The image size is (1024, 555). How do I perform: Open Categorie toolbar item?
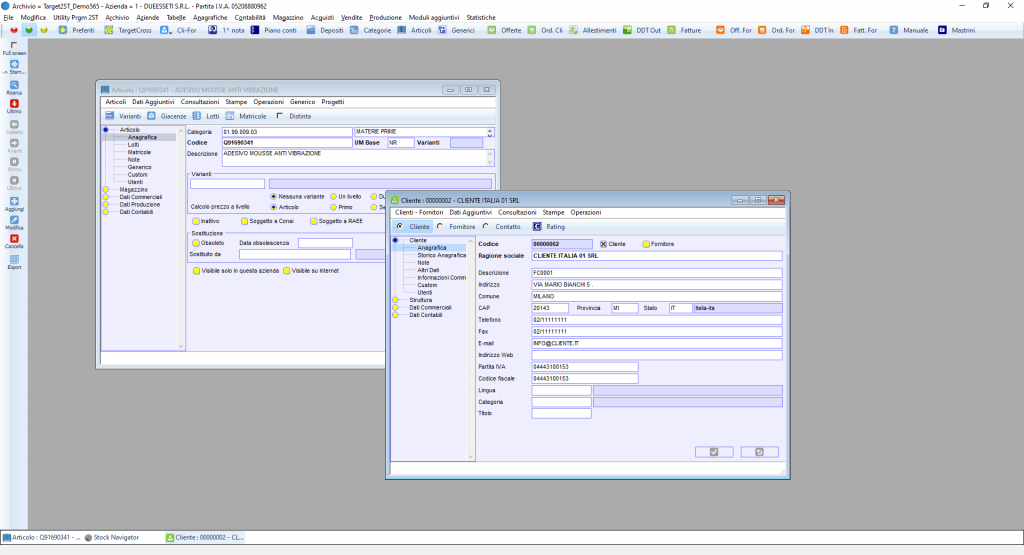(370, 30)
